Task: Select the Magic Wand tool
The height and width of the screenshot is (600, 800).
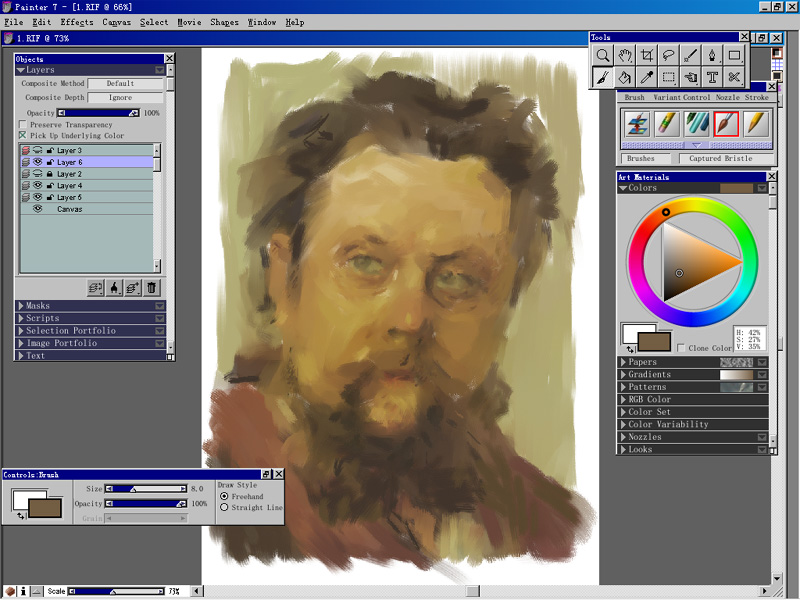Action: point(690,55)
